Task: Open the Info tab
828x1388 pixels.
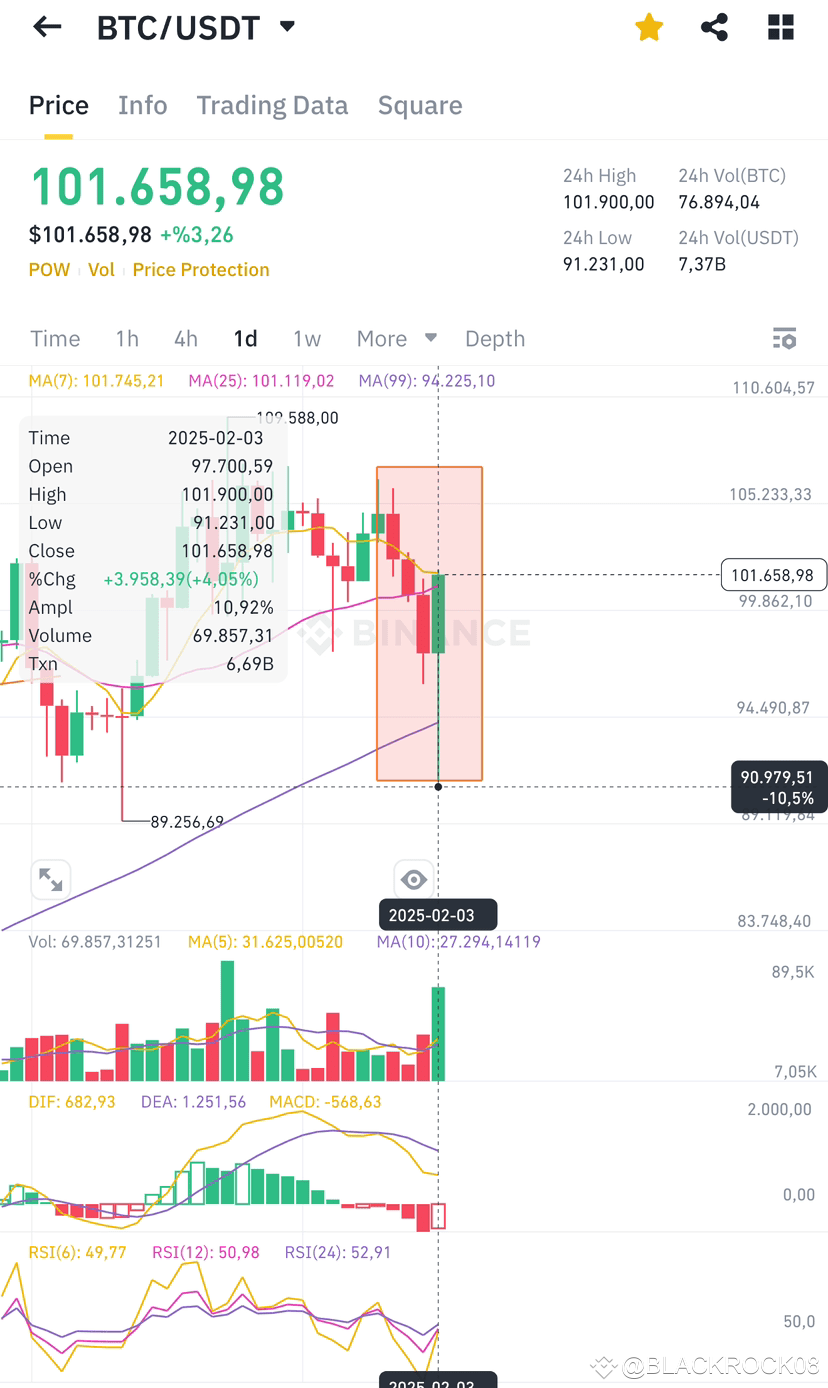Action: pyautogui.click(x=142, y=105)
